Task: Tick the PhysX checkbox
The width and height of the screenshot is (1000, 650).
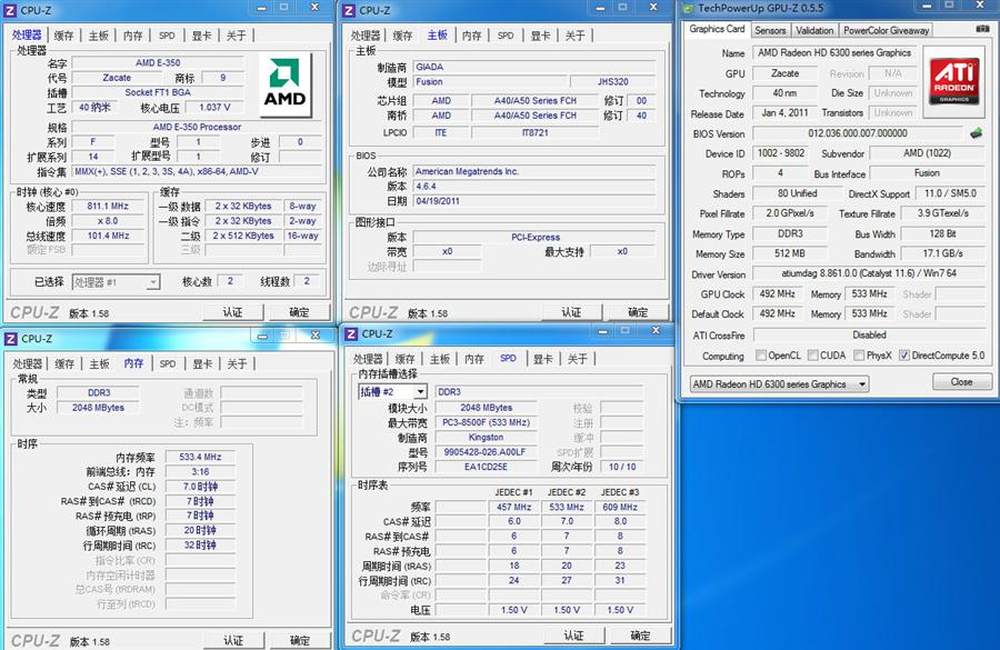Action: (x=859, y=355)
